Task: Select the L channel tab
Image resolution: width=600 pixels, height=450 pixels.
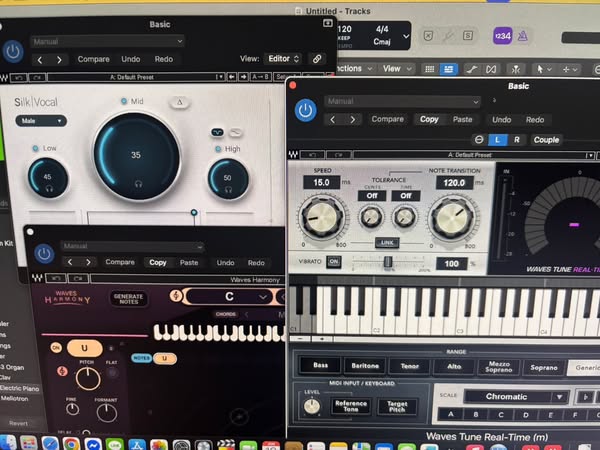Action: tap(499, 140)
